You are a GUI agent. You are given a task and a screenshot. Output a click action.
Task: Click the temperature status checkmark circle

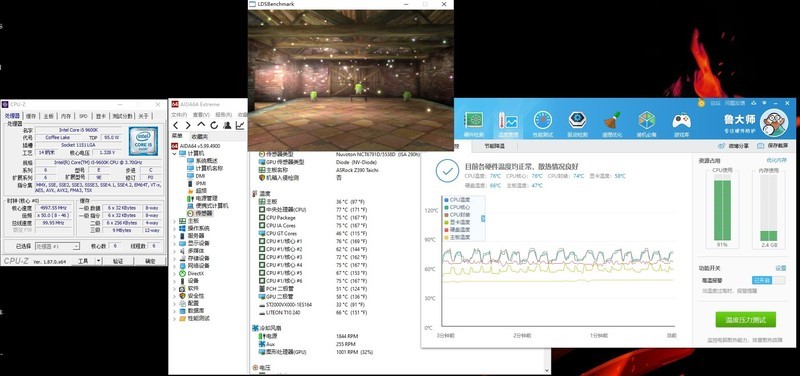(447, 171)
